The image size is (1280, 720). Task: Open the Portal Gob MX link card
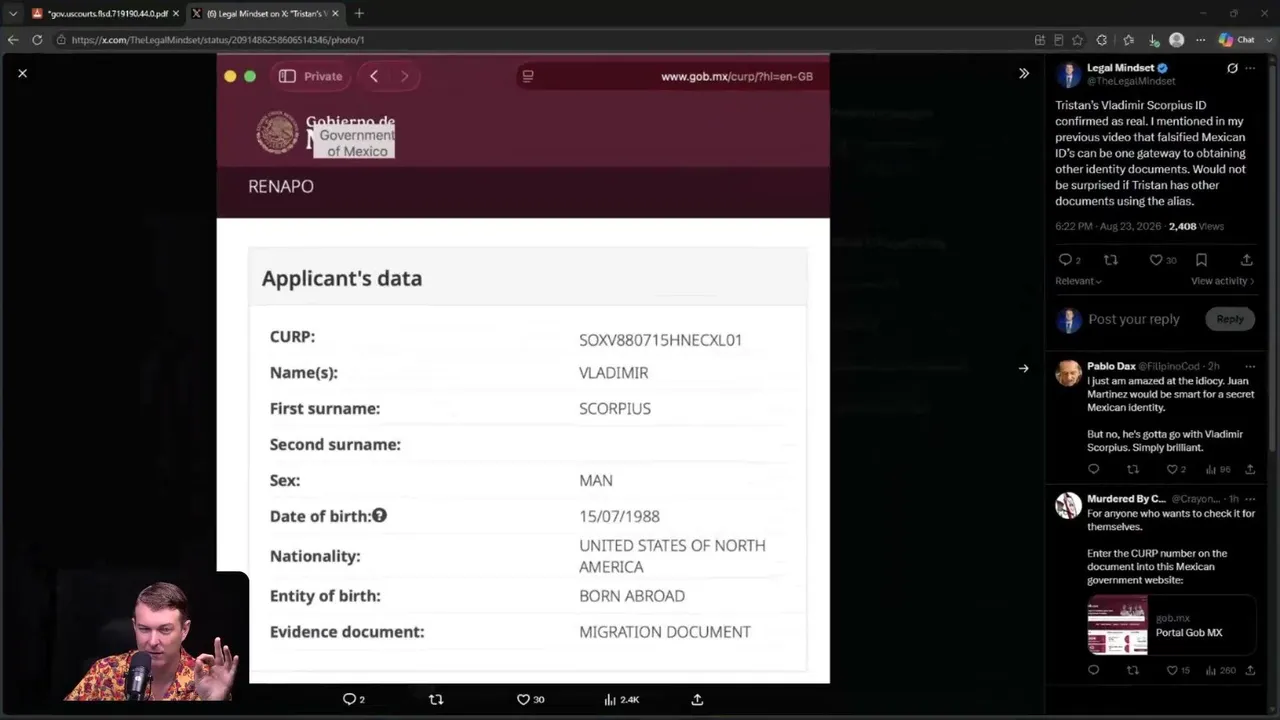[1171, 625]
